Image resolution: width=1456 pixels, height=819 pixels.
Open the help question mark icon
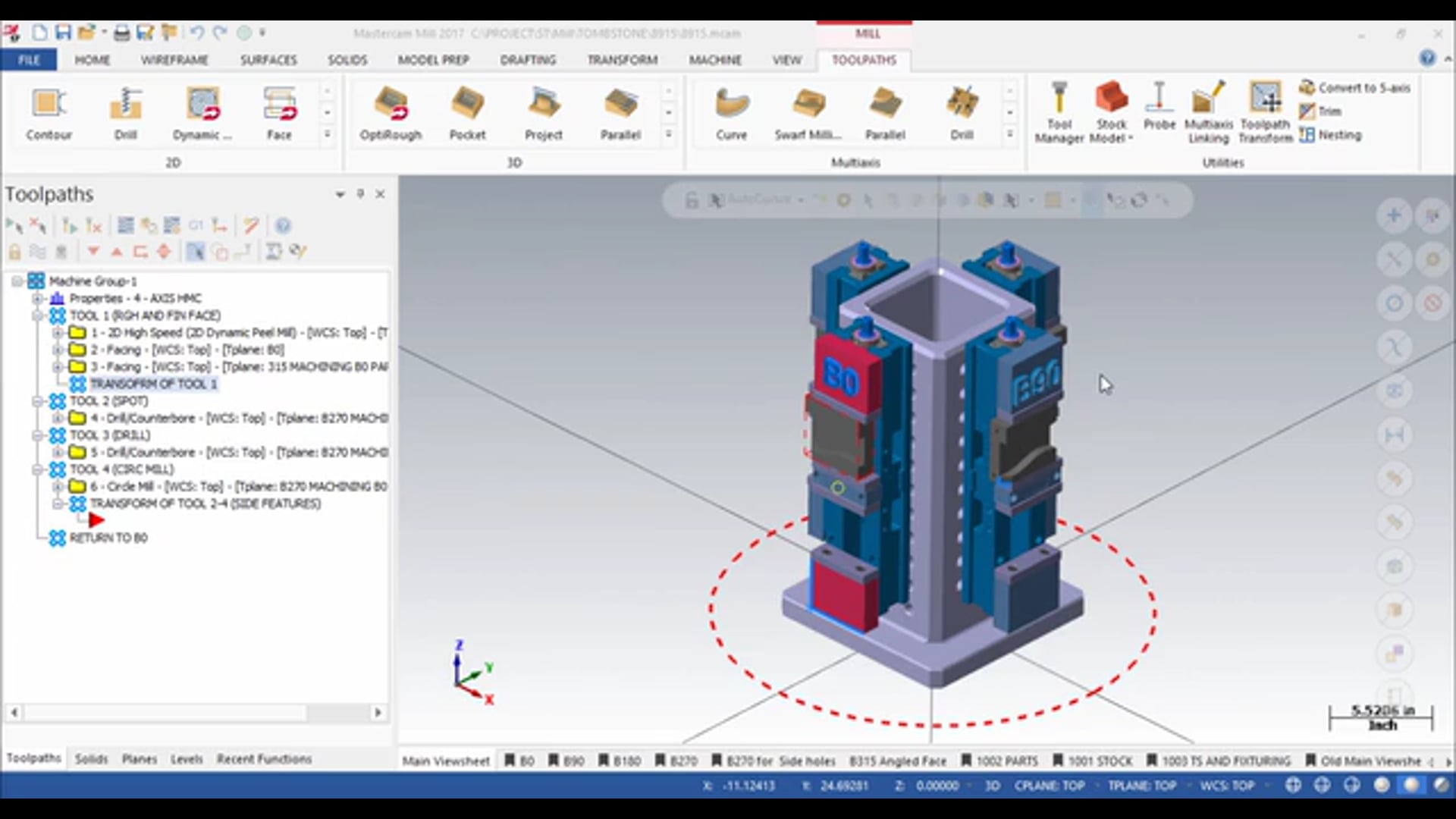coord(1427,58)
